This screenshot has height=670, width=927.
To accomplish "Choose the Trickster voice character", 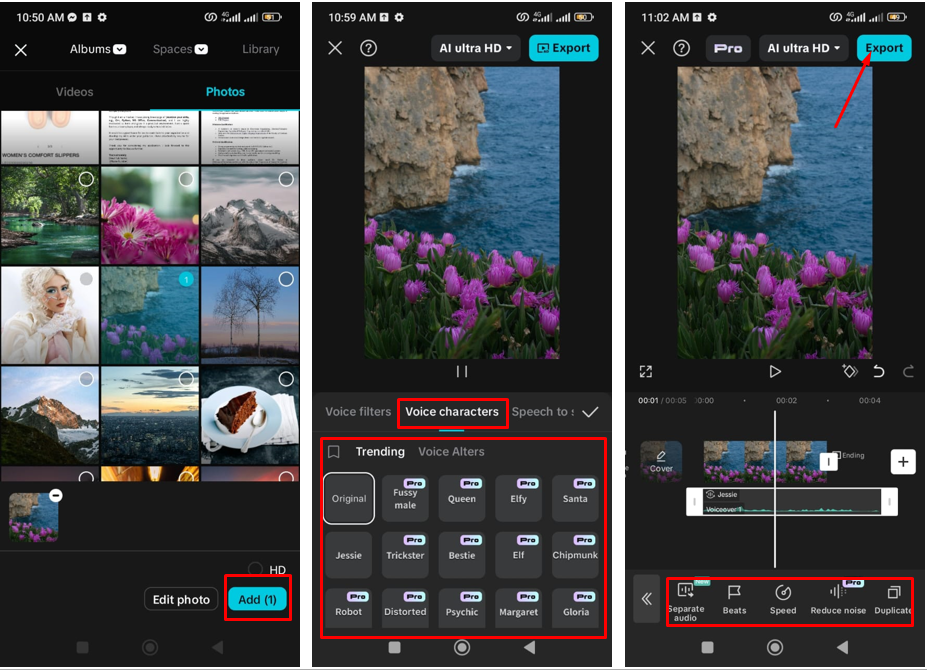I will point(405,555).
